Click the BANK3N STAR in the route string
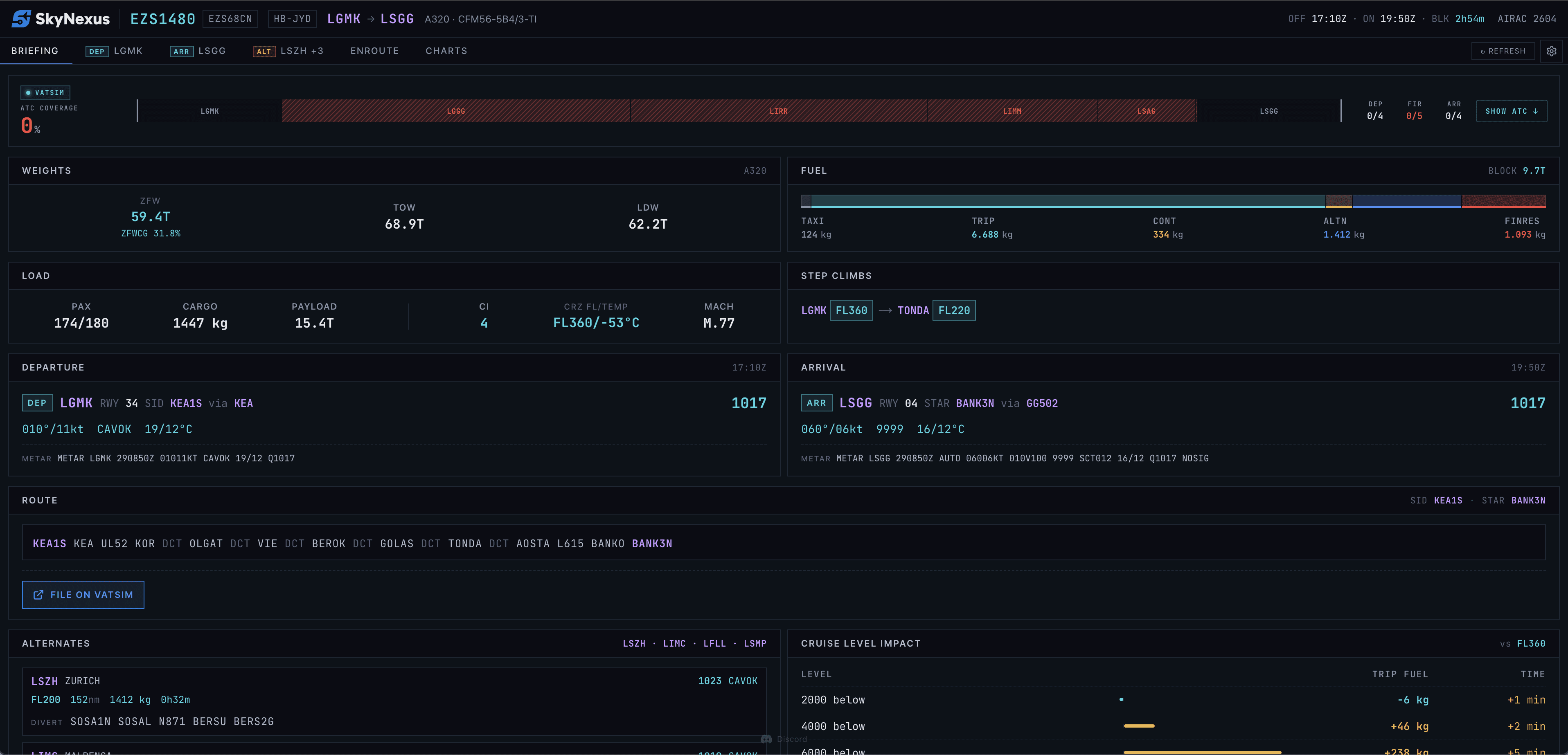 tap(652, 544)
